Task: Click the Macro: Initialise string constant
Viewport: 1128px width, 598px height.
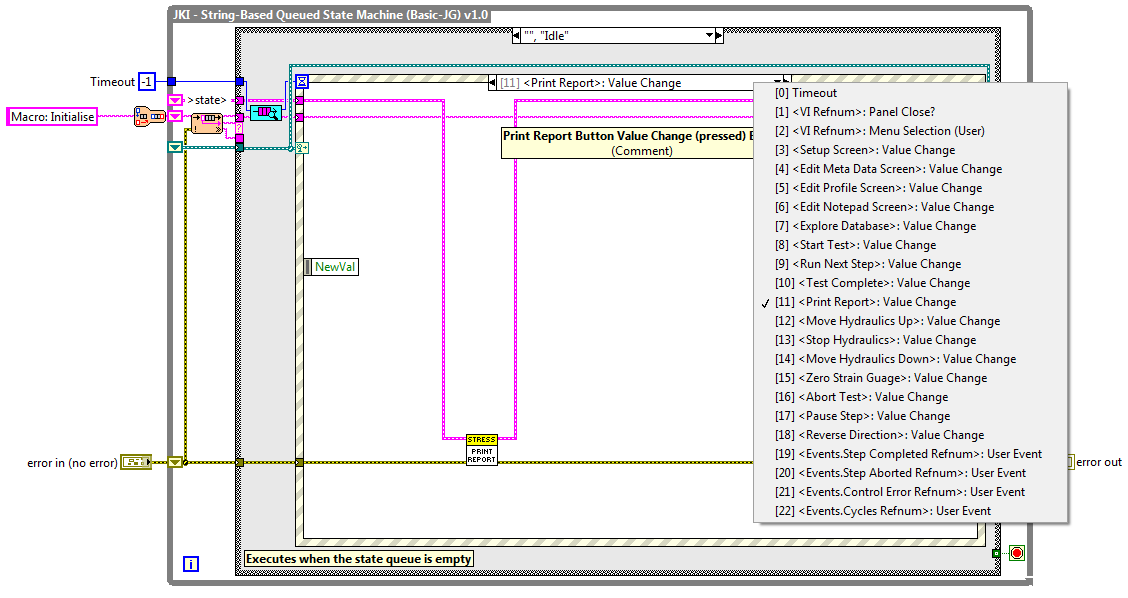Action: [54, 117]
